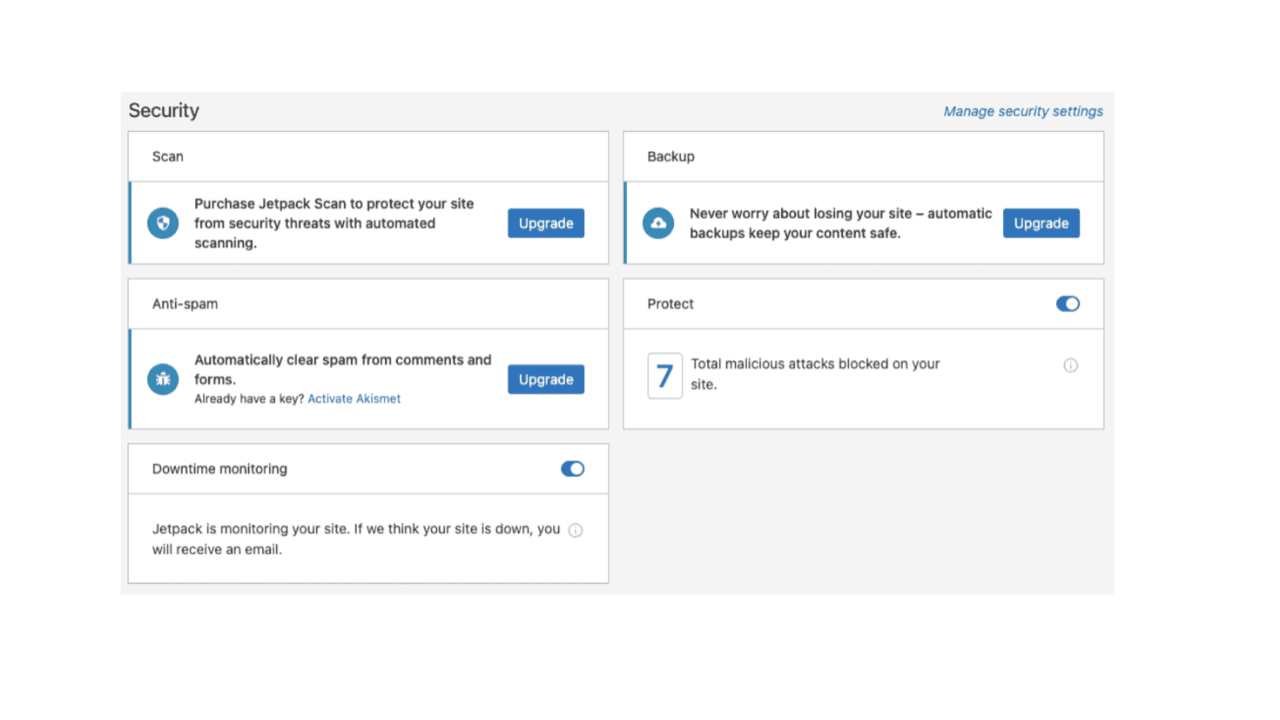Open Manage security settings link
This screenshot has width=1280, height=720.
1023,111
